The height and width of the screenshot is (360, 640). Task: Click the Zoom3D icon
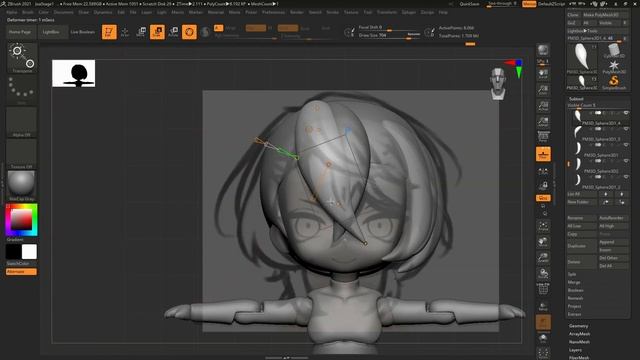pyautogui.click(x=543, y=258)
